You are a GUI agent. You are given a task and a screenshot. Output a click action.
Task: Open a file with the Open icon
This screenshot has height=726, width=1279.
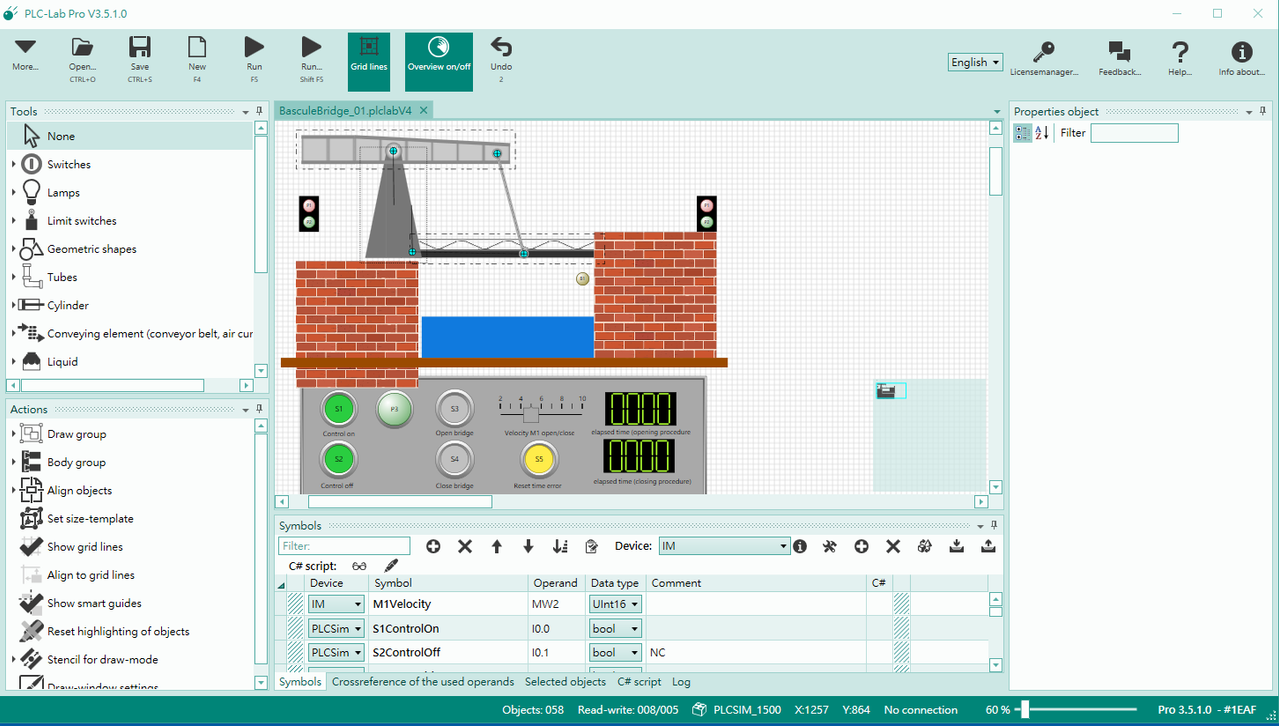(x=82, y=48)
